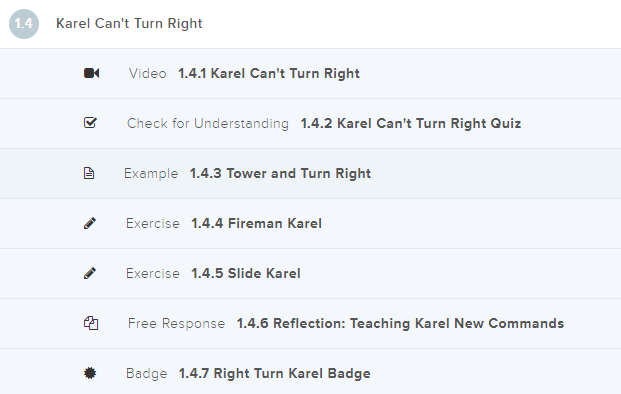Click the video camera icon for 1.4.1

pyautogui.click(x=91, y=73)
